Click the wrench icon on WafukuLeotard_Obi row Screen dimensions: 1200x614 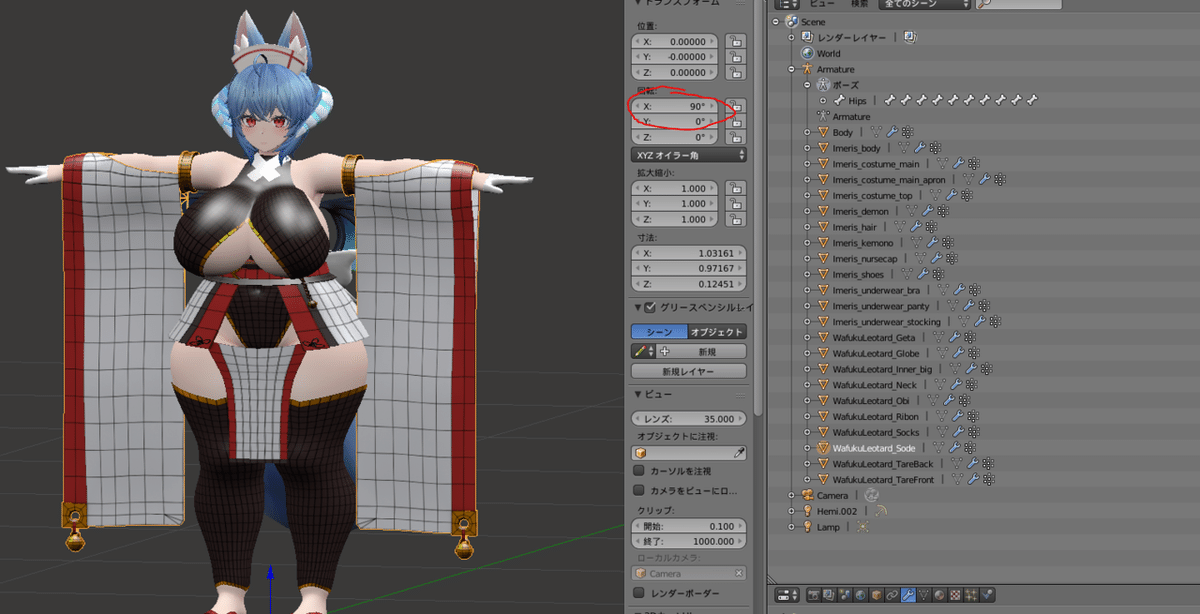949,400
